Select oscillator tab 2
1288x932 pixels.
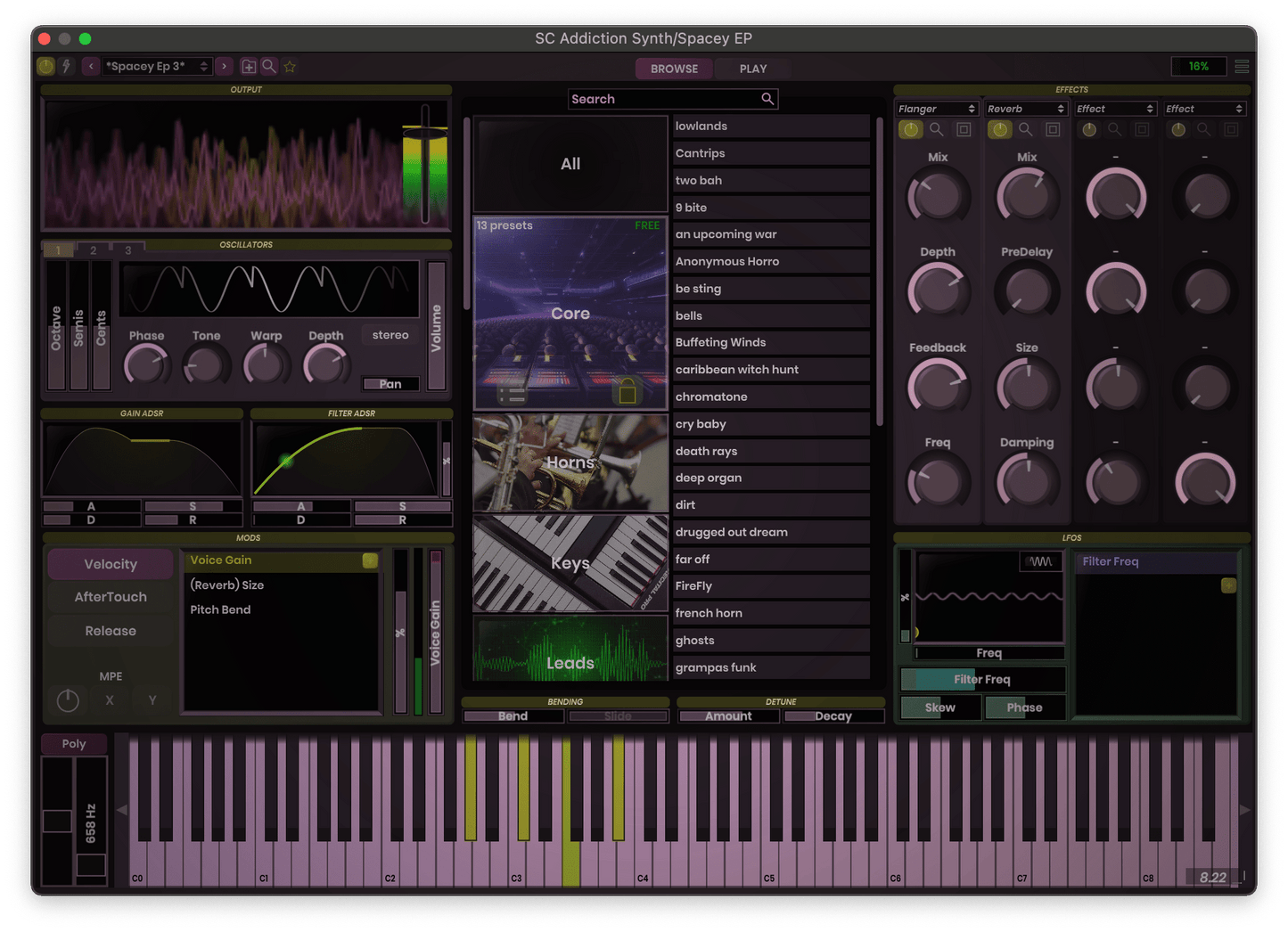tap(93, 249)
